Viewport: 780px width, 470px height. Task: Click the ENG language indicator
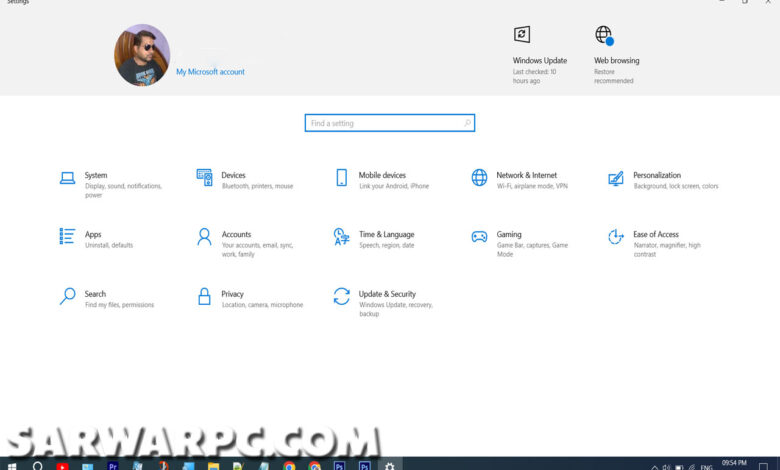click(x=706, y=467)
